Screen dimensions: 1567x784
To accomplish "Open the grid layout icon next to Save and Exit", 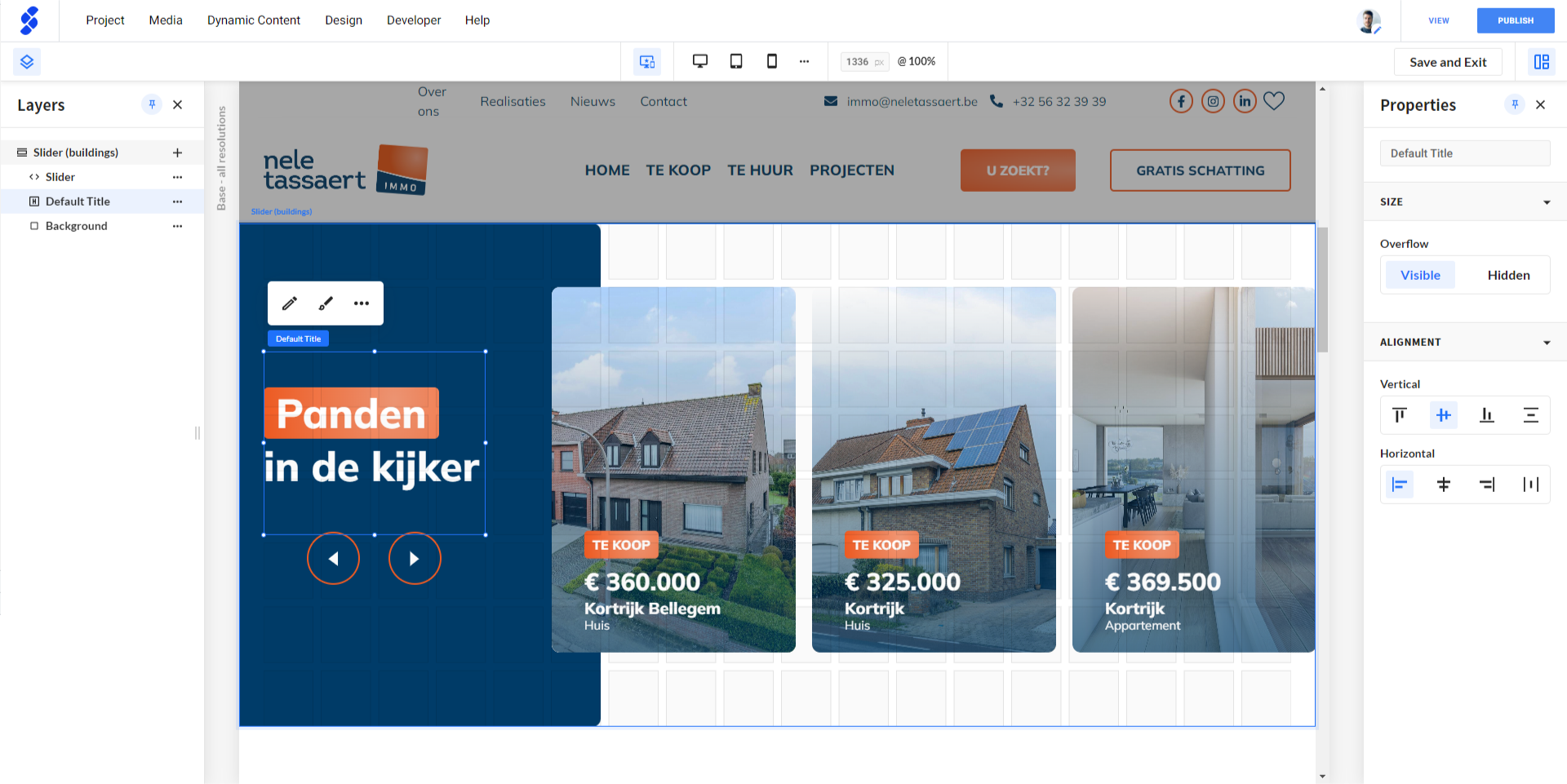I will 1541,61.
